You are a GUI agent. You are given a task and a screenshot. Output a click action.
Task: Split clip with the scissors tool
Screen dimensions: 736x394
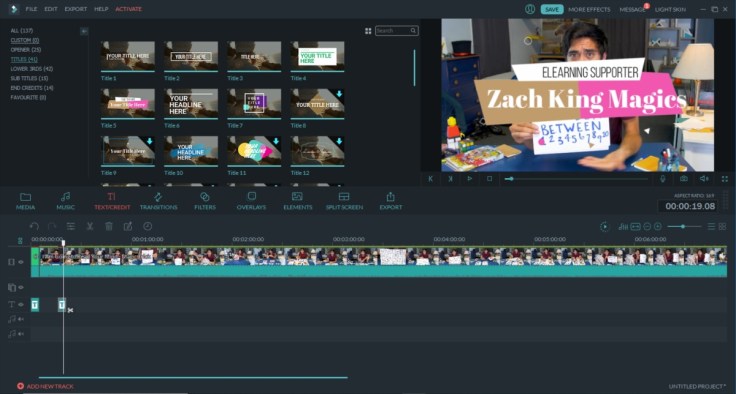tap(89, 226)
